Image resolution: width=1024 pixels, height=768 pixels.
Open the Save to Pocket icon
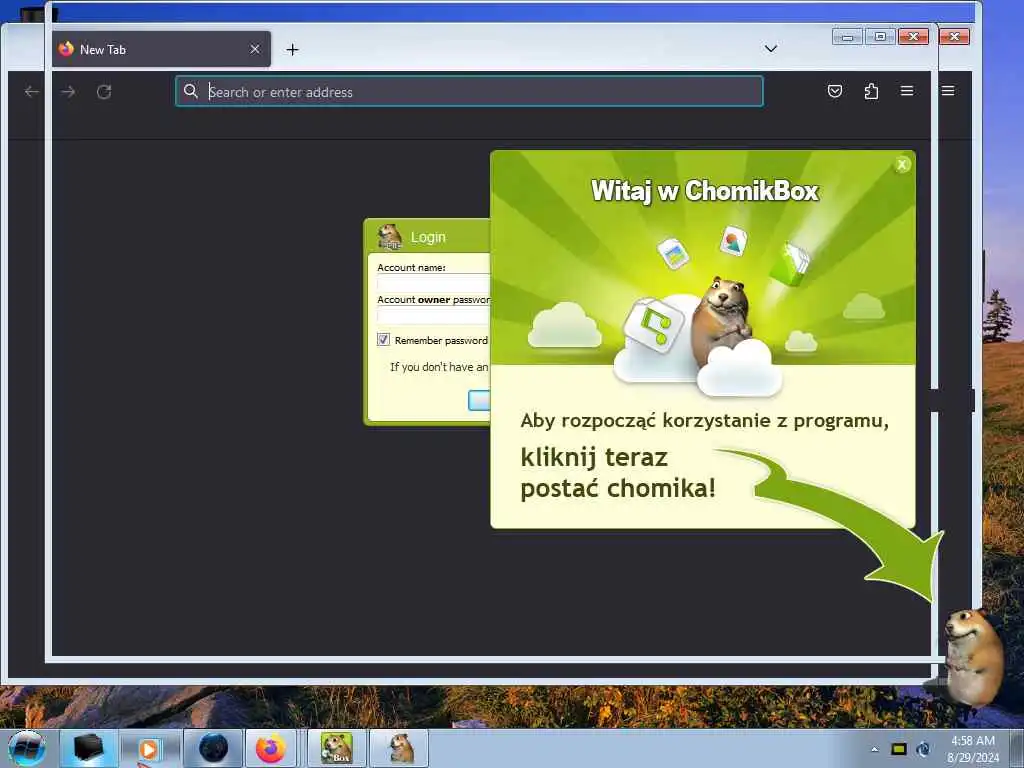pos(835,91)
